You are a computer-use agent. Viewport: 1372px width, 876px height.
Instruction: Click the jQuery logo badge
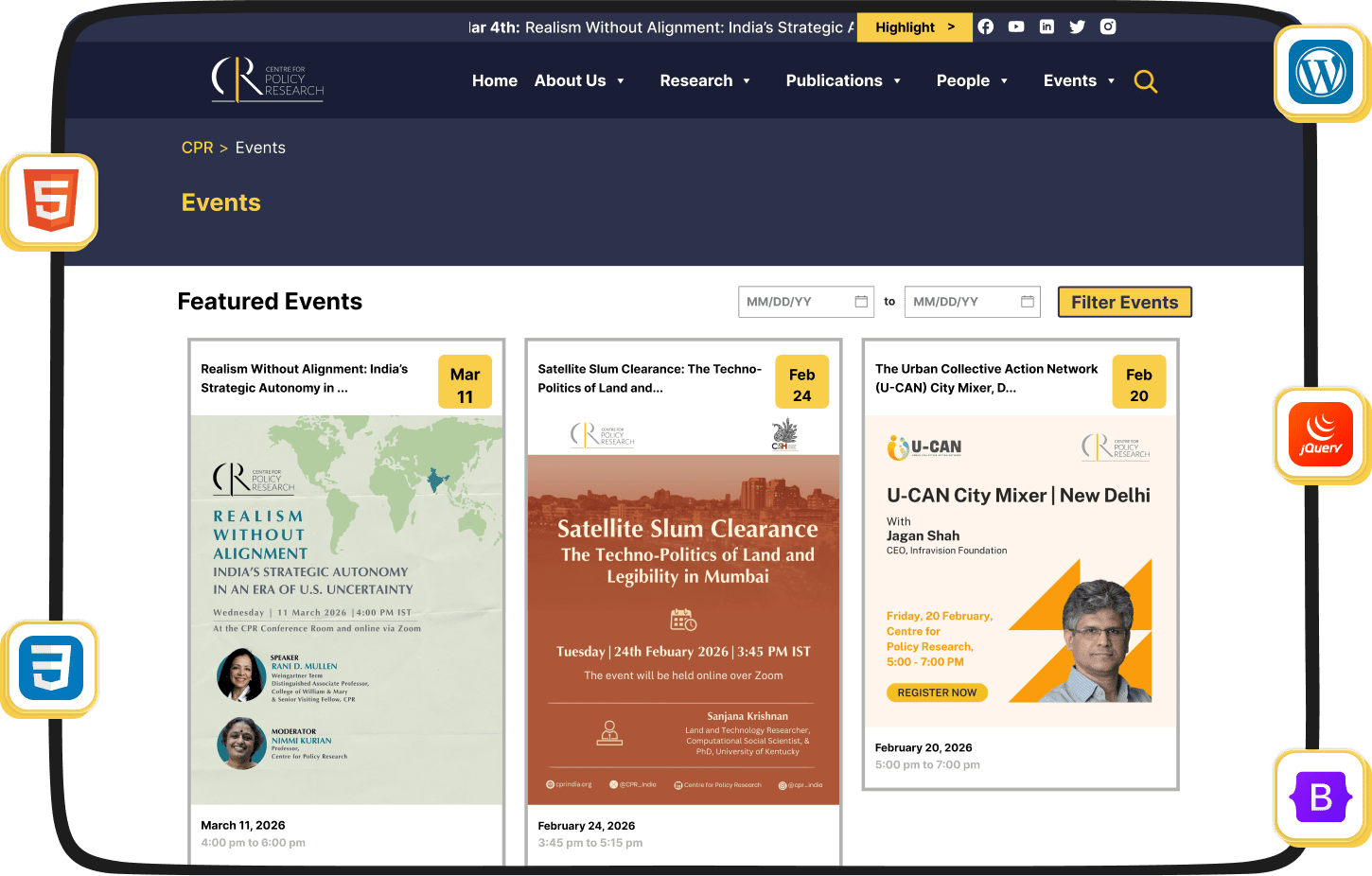coord(1321,435)
